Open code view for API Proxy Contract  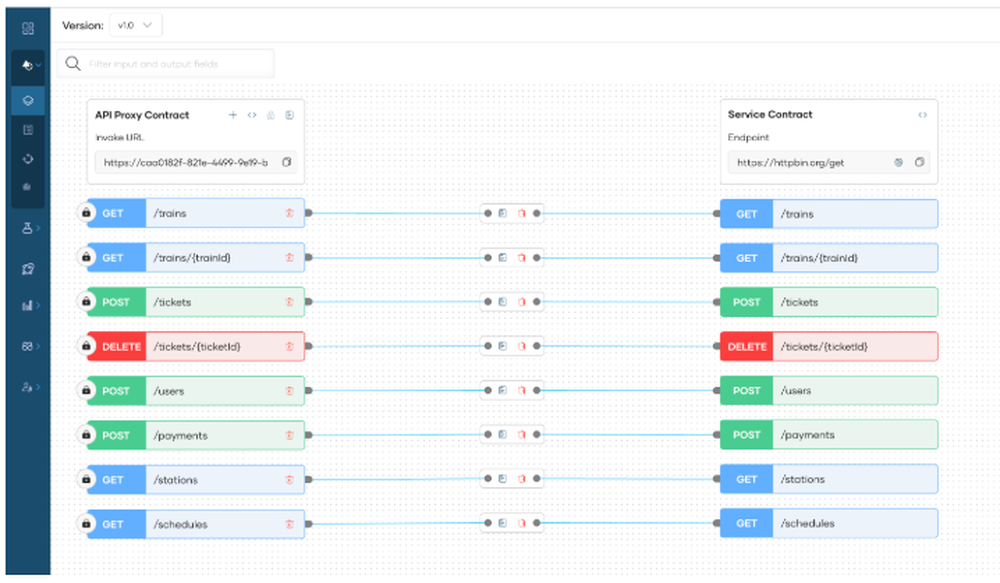252,116
